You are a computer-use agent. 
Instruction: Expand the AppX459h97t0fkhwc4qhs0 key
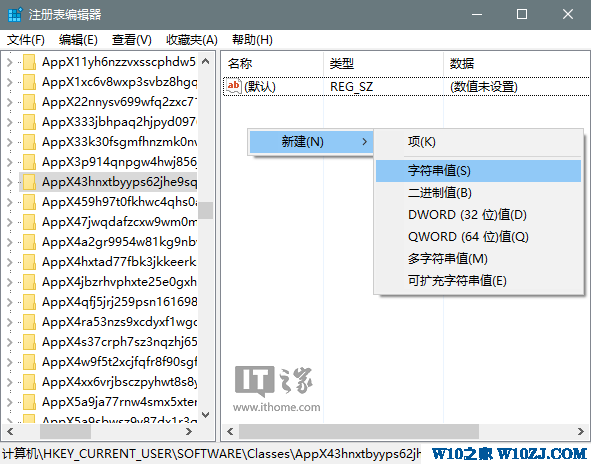(10, 202)
